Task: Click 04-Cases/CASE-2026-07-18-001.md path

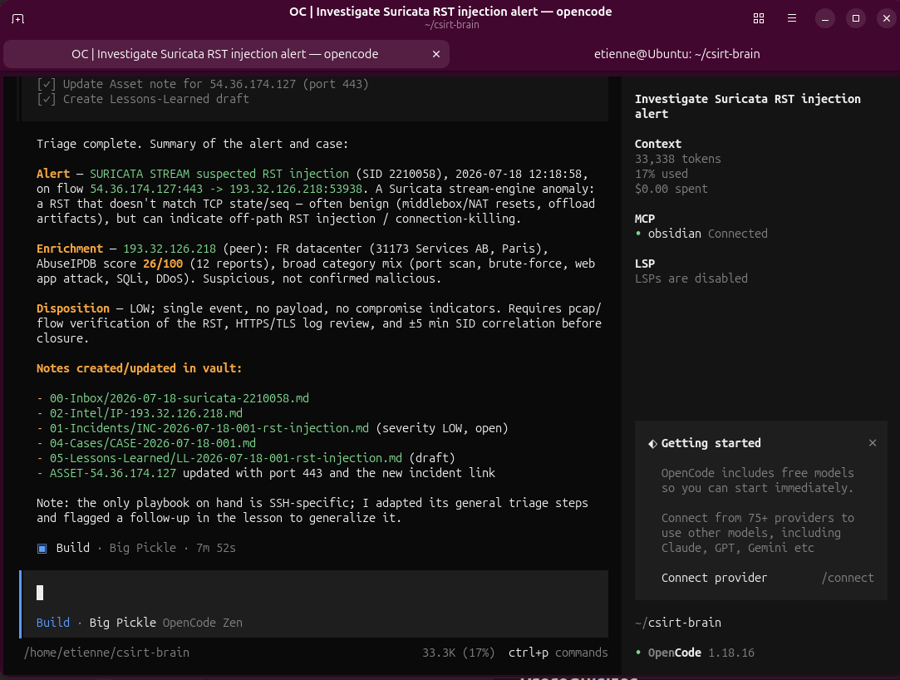Action: tap(153, 443)
